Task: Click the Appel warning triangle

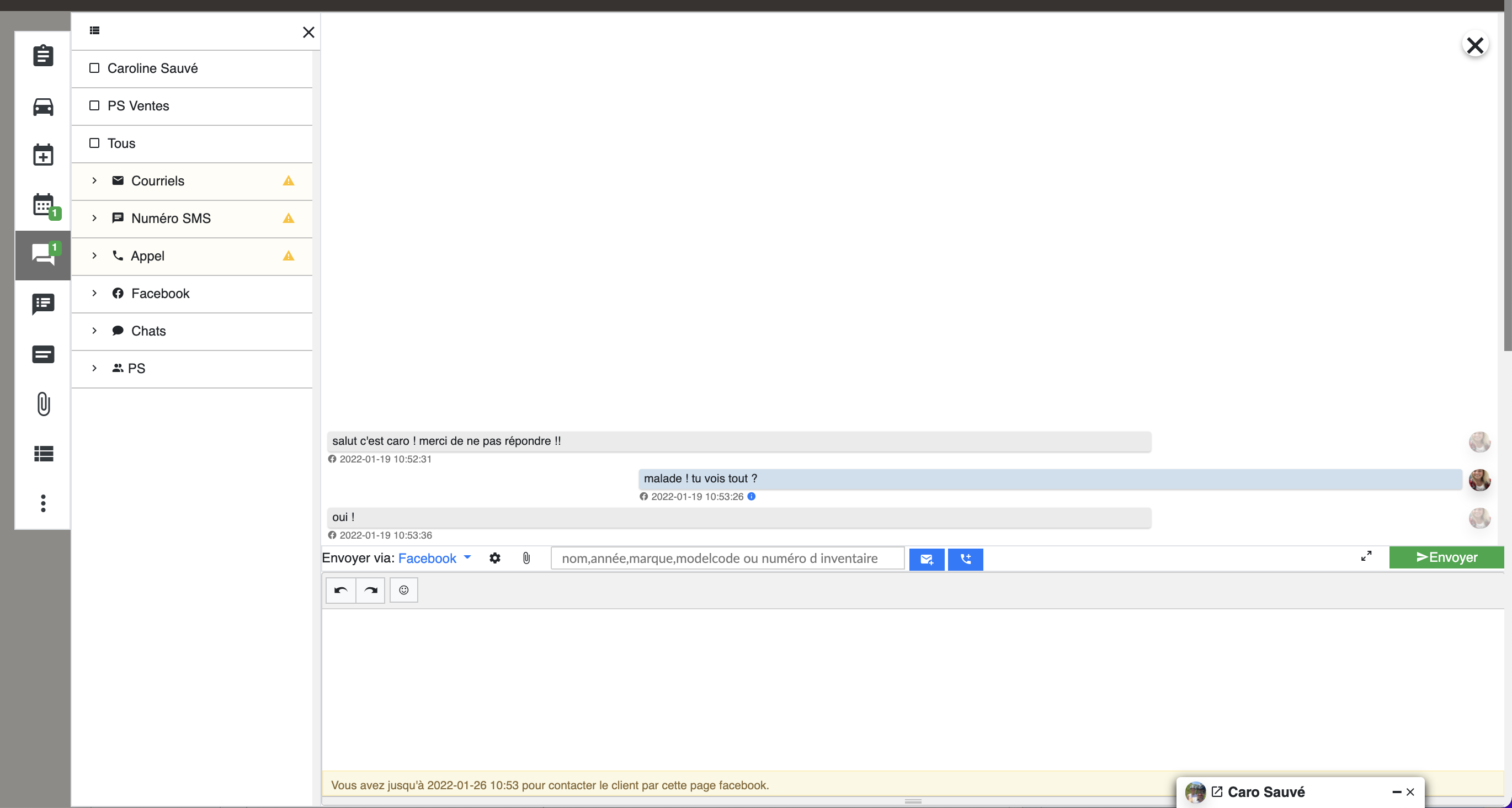Action: pos(288,256)
